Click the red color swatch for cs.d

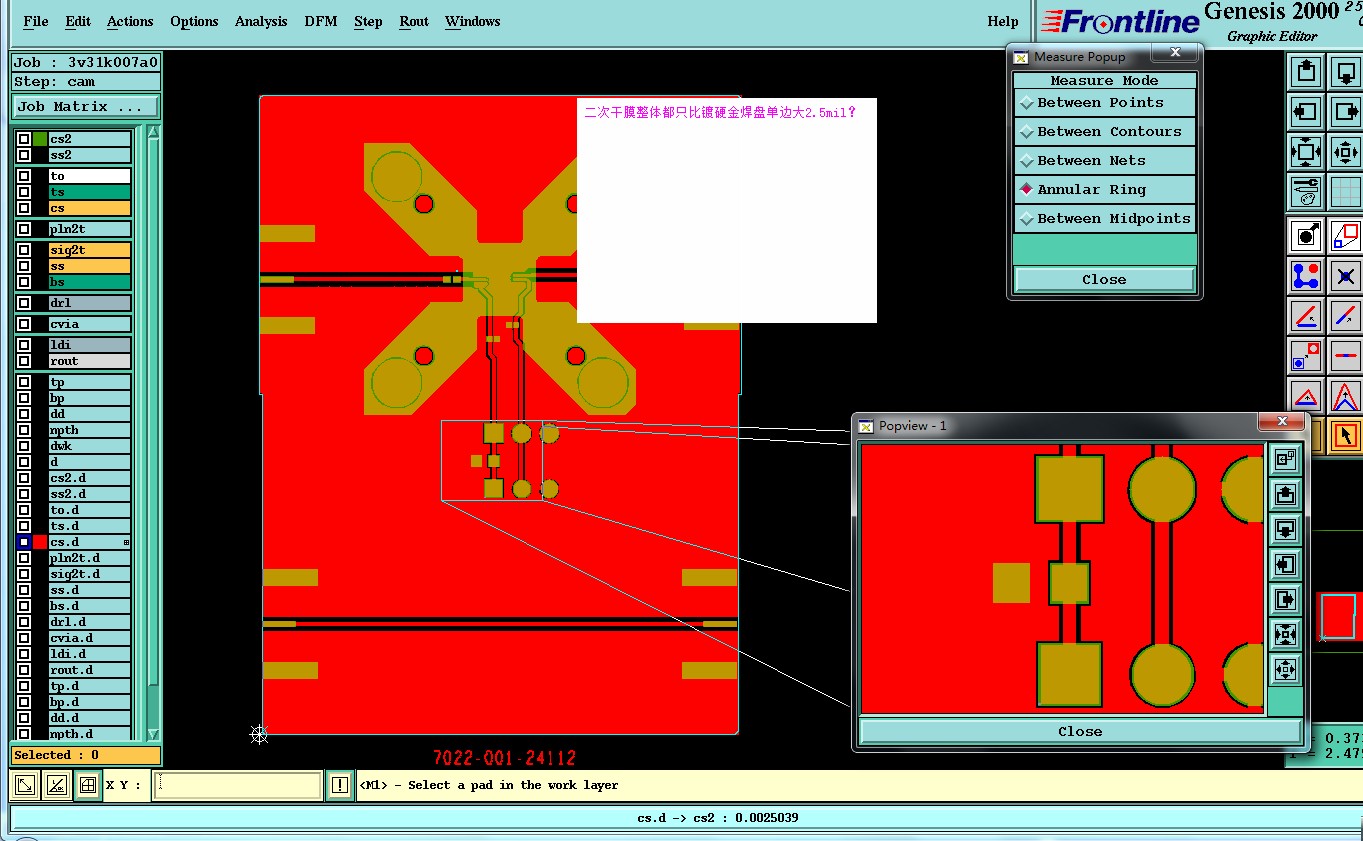[40, 542]
